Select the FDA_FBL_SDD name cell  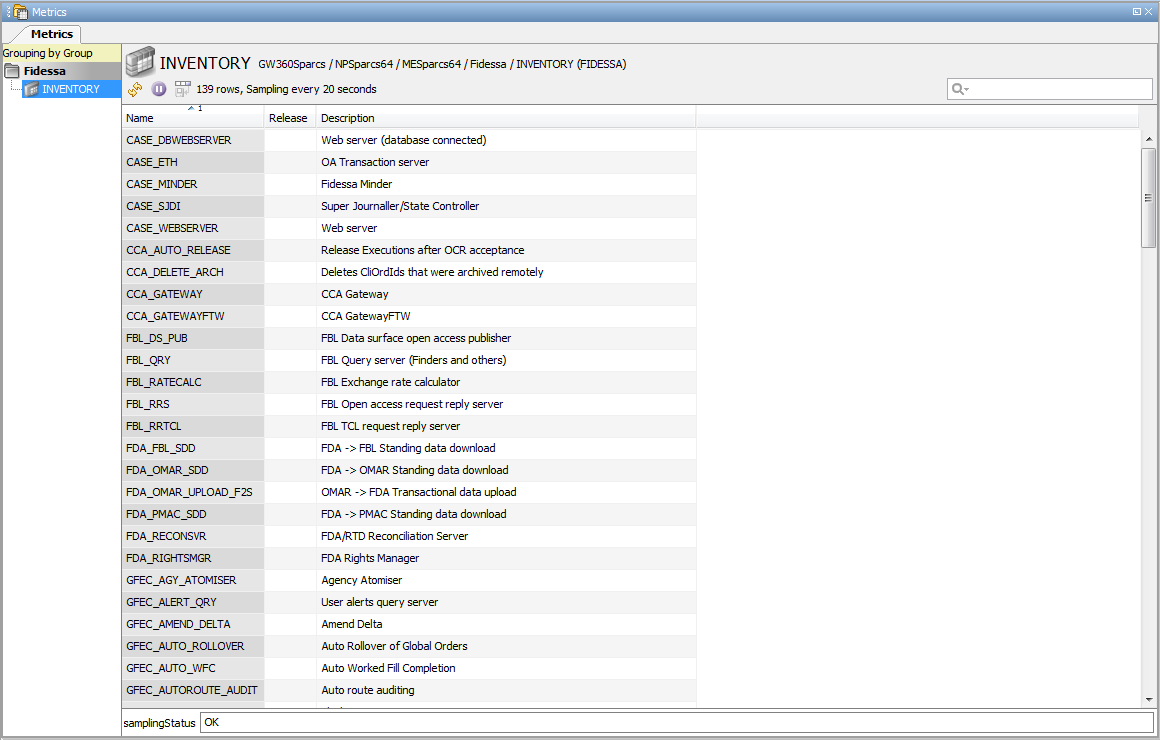[x=192, y=448]
